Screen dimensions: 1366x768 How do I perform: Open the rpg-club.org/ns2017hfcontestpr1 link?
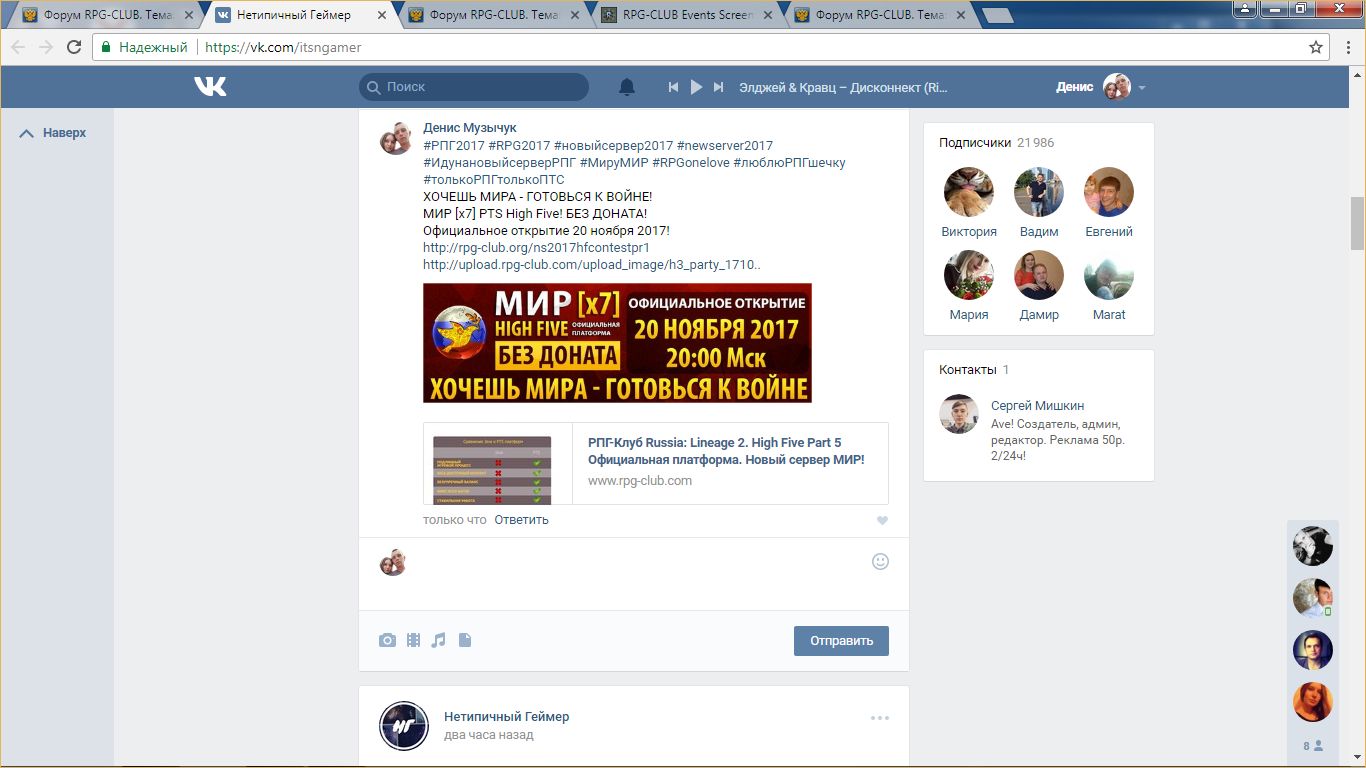(536, 247)
